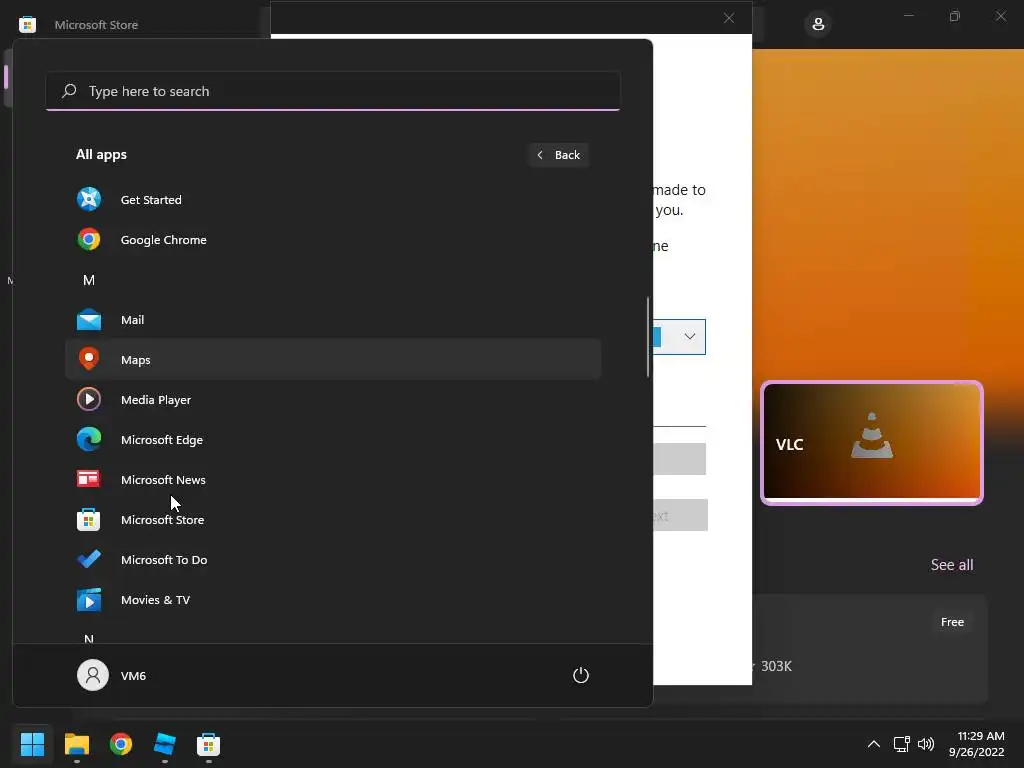
Task: Open the blue app pinned beside Chrome on taskbar
Action: pyautogui.click(x=165, y=744)
